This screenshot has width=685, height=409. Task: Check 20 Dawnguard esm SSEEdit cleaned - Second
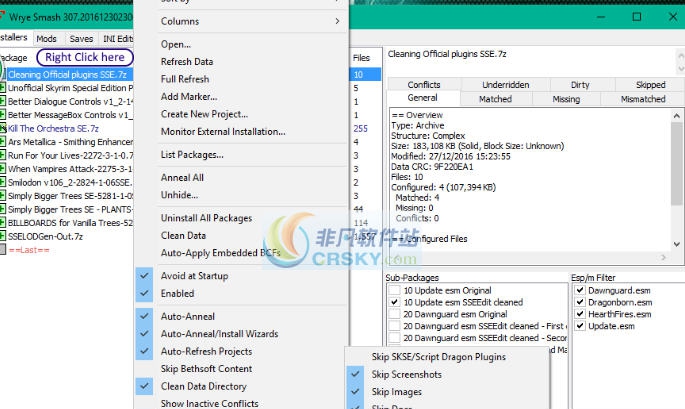tap(394, 338)
